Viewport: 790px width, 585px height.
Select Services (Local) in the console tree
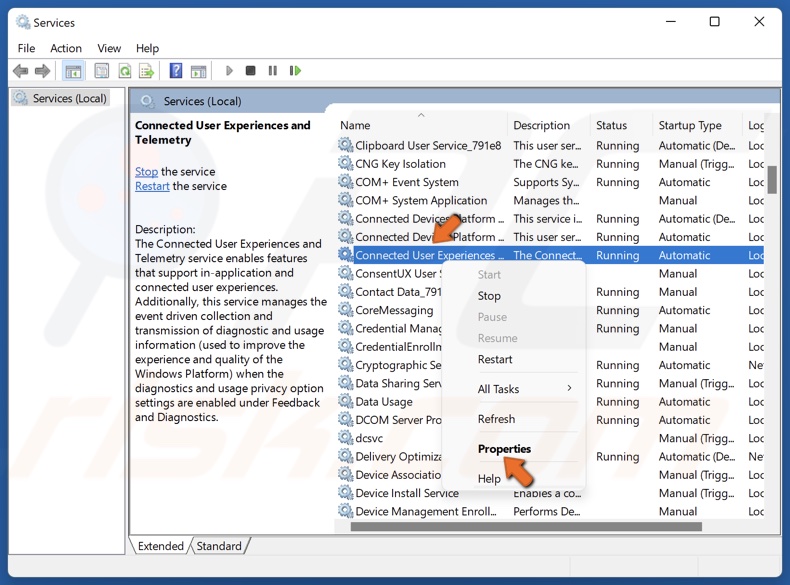[x=70, y=98]
